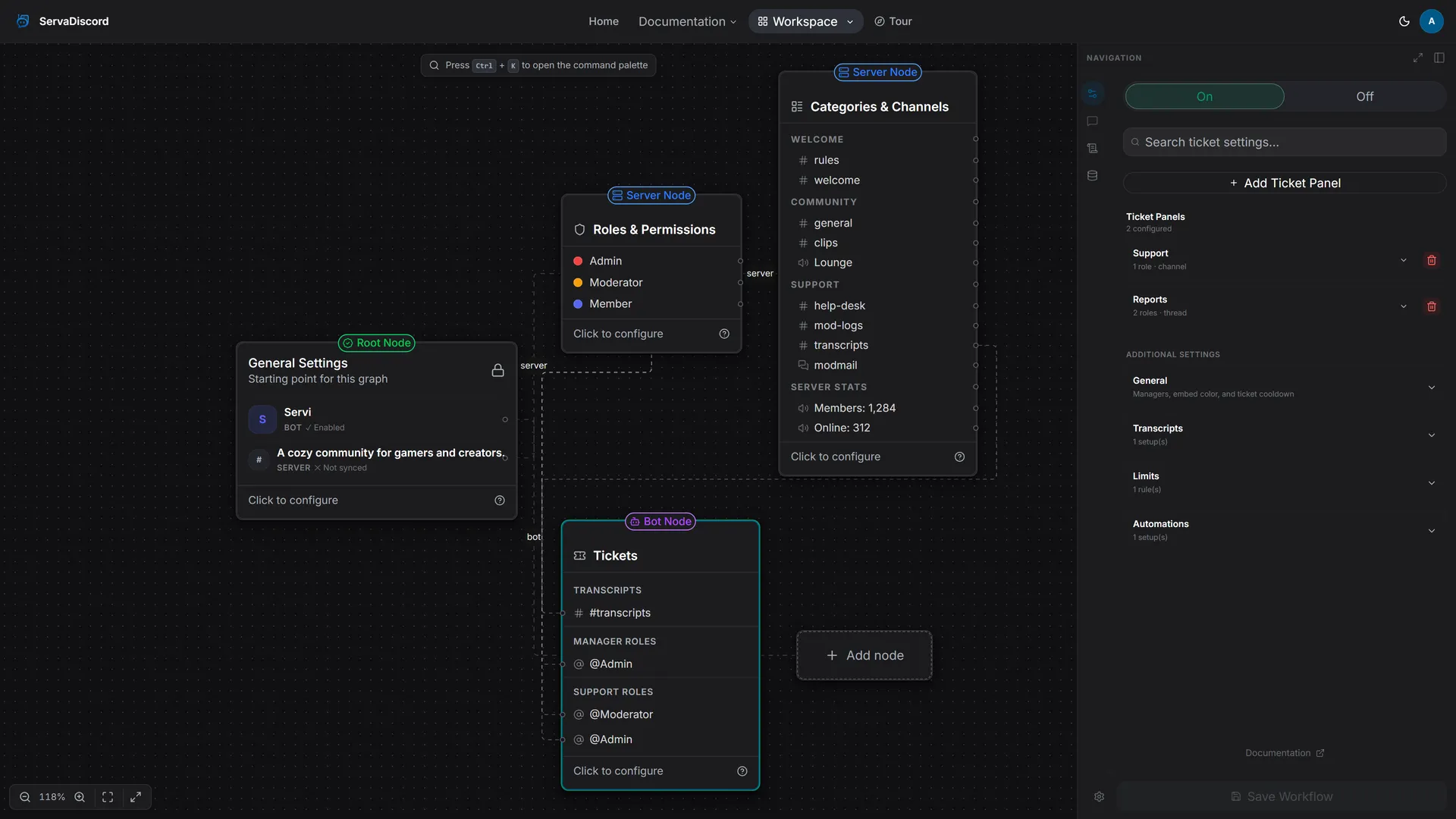Fit view to screen icon
This screenshot has height=819, width=1456.
[108, 797]
